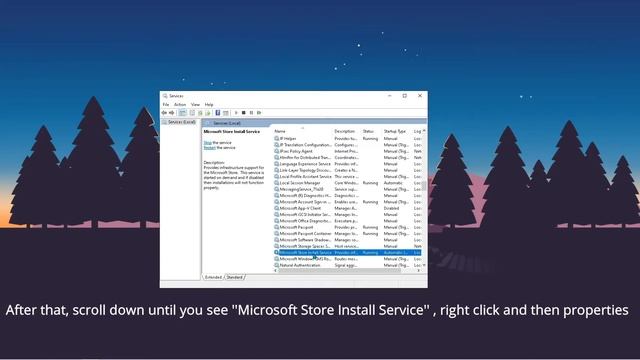Screen dimensions: 640x360
Task: Click the Refresh toolbar icon
Action: tap(200, 113)
